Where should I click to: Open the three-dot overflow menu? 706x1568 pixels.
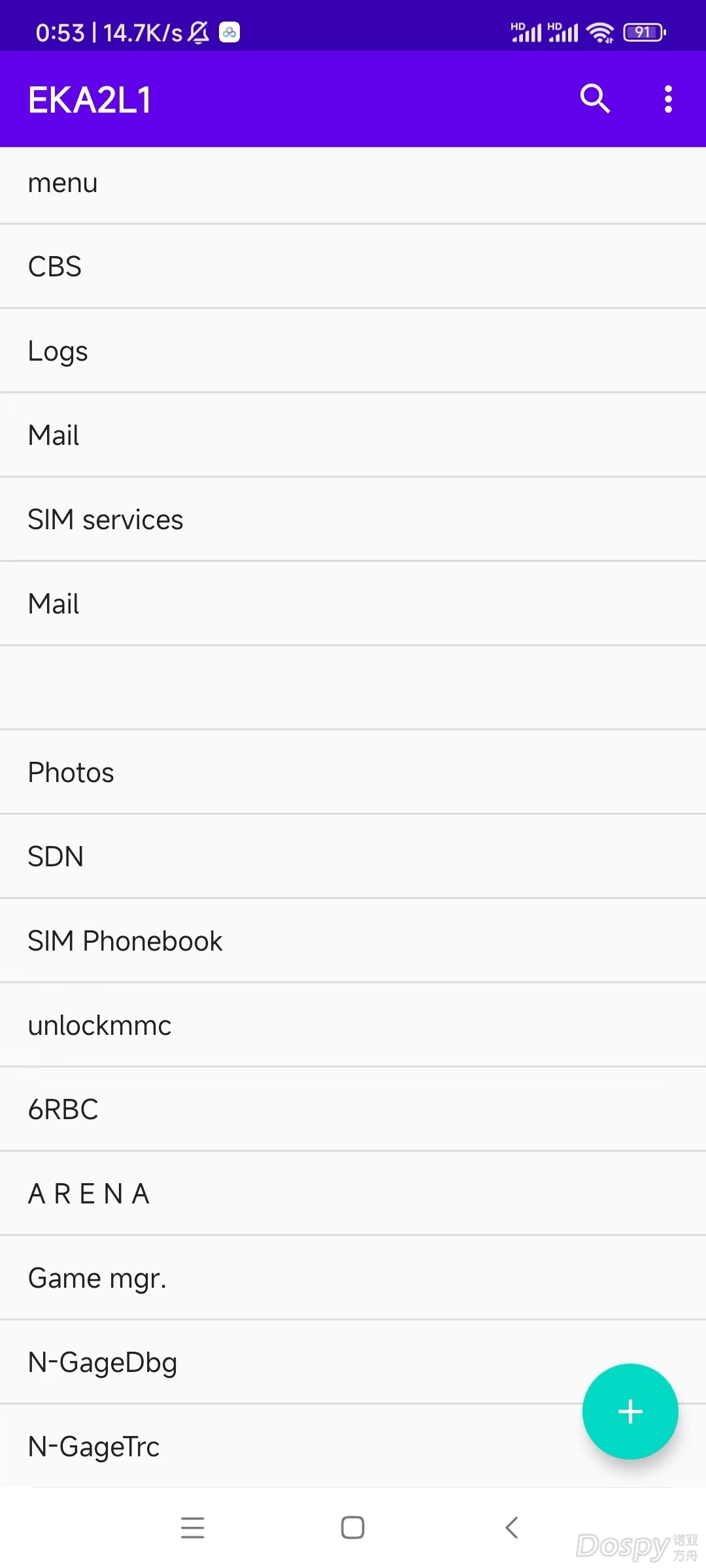coord(668,99)
